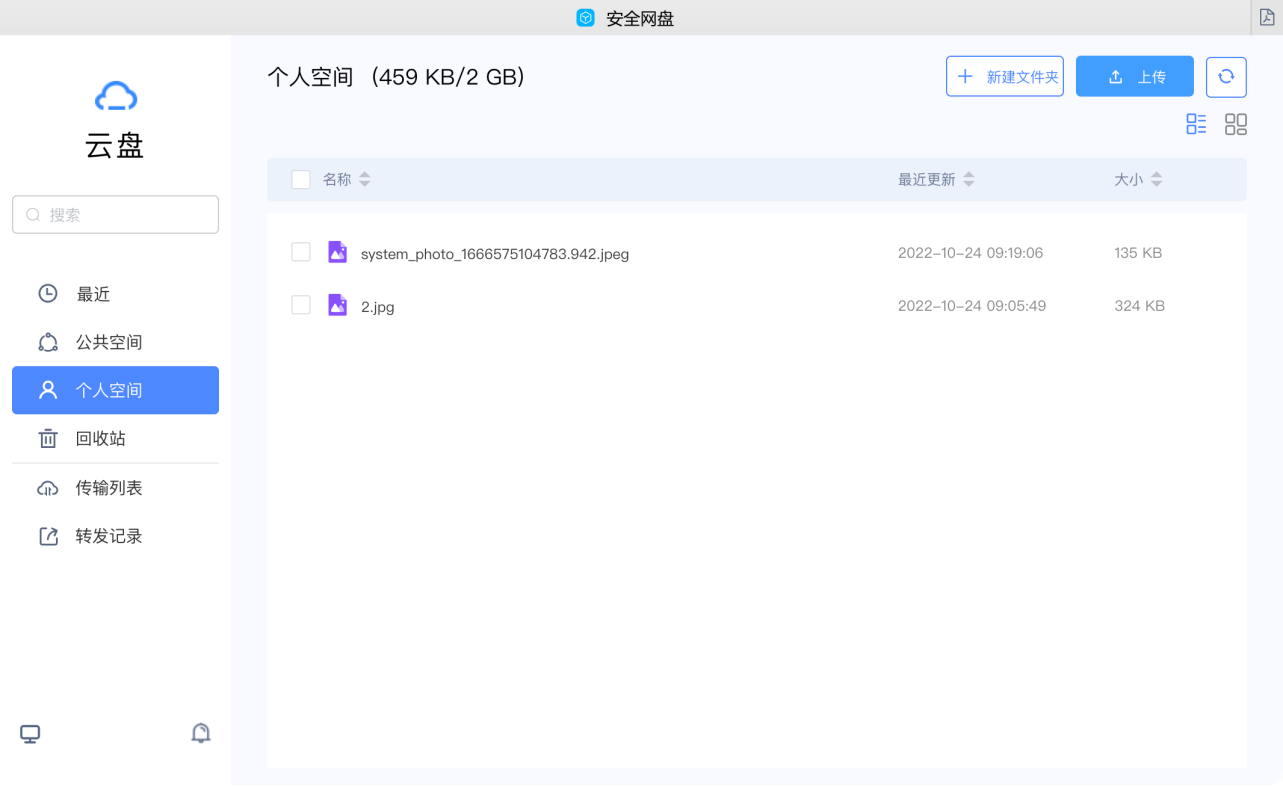Switch to 公共空间 public space
Screen dimensions: 1283x786
pos(109,342)
